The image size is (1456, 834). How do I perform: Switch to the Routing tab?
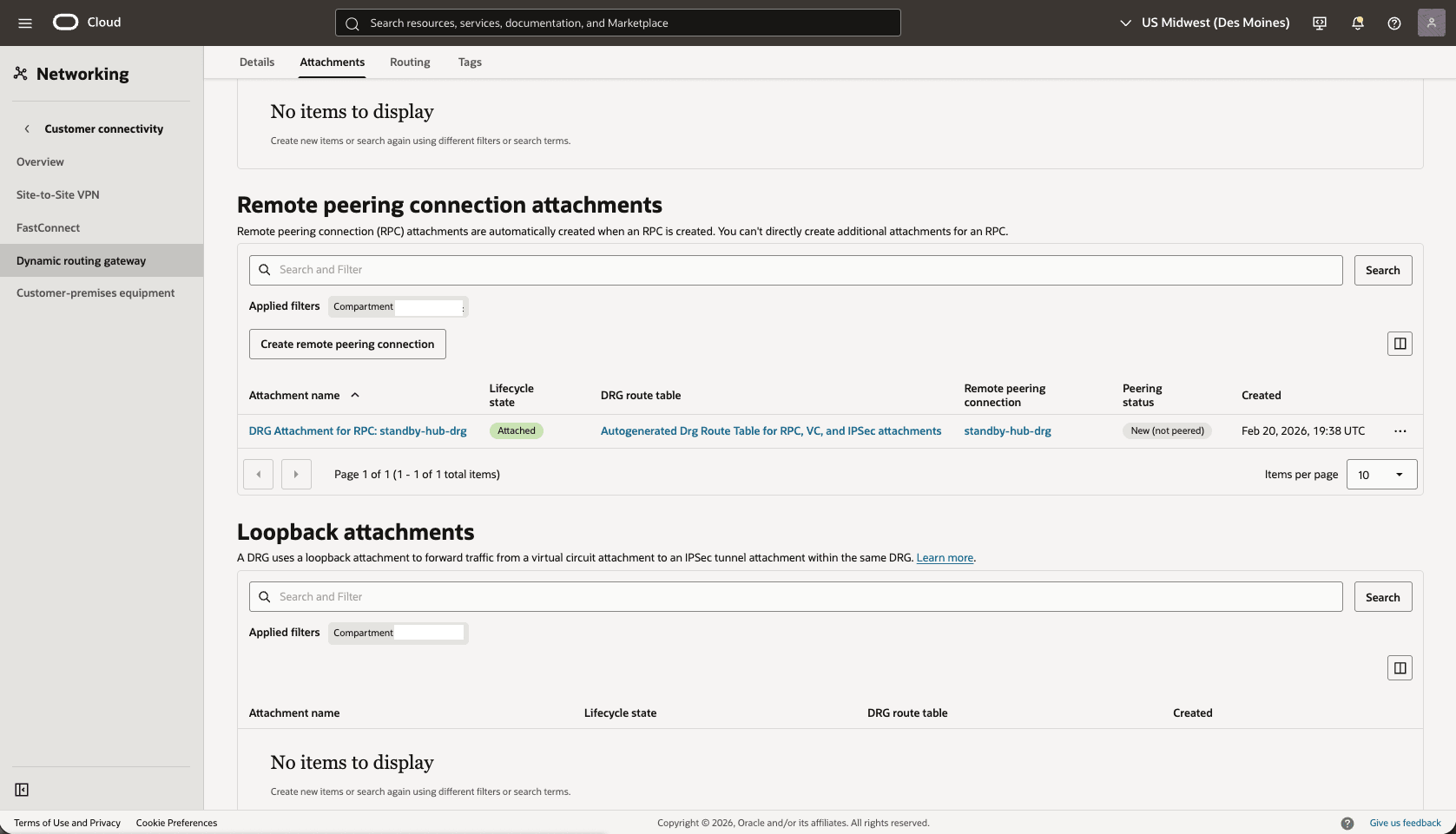point(409,62)
